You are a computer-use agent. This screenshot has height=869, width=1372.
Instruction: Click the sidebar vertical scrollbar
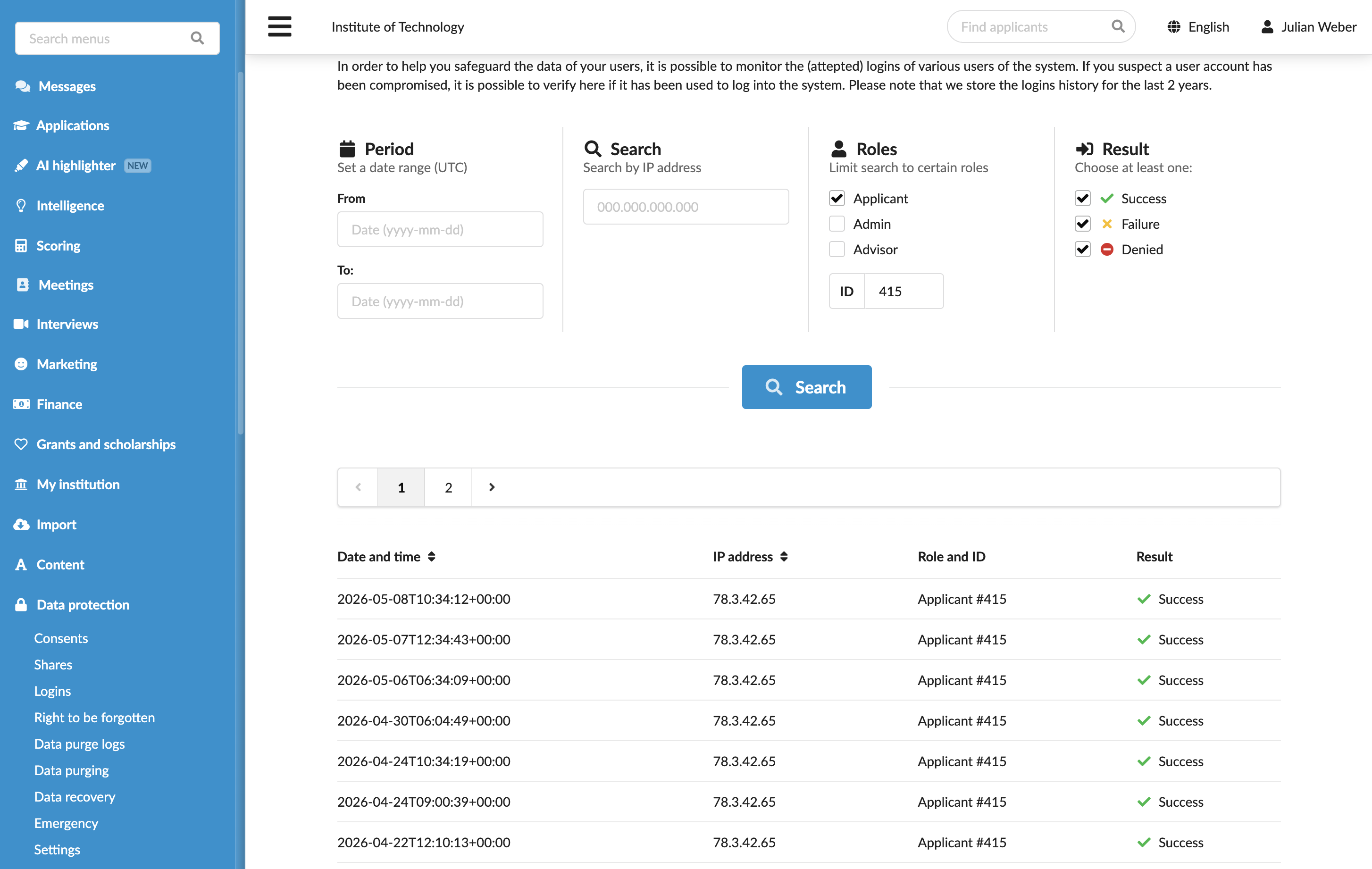[x=241, y=254]
